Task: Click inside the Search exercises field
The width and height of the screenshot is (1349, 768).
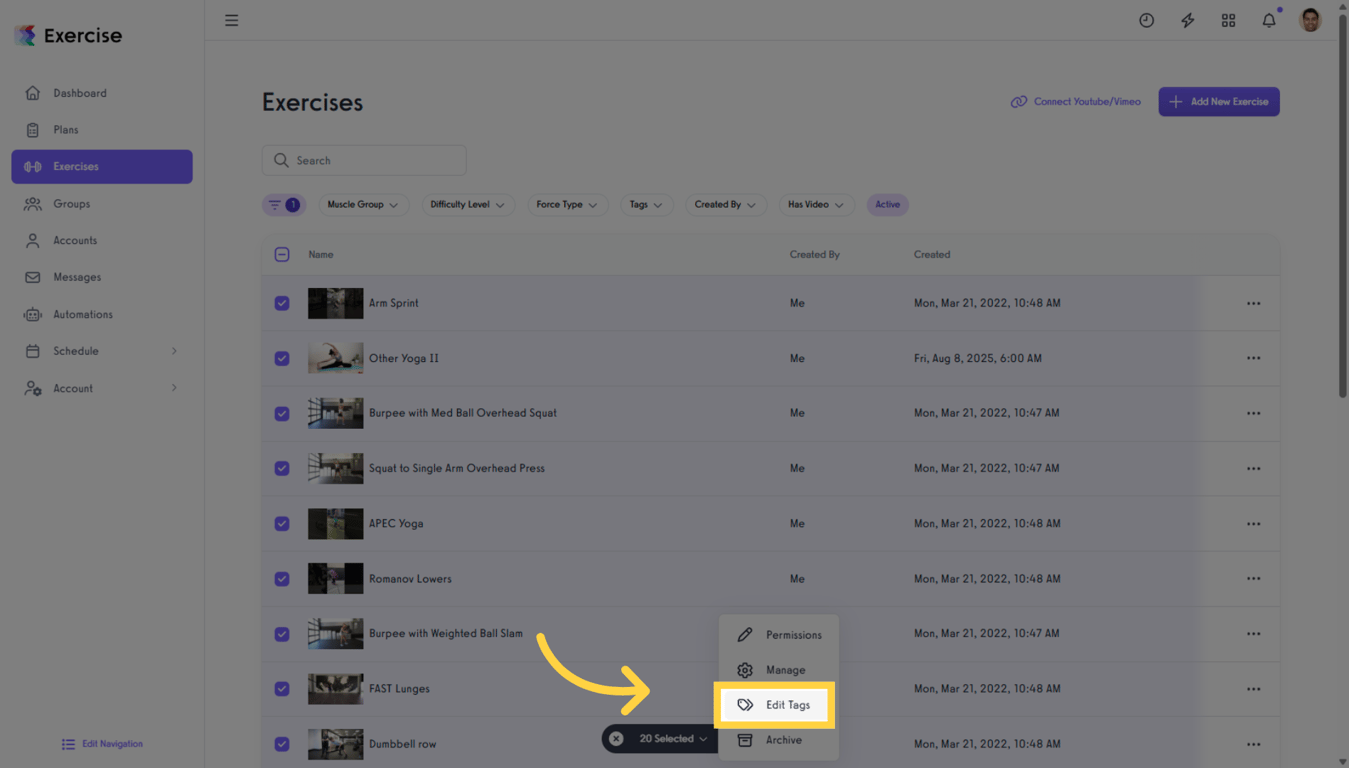Action: pyautogui.click(x=364, y=160)
